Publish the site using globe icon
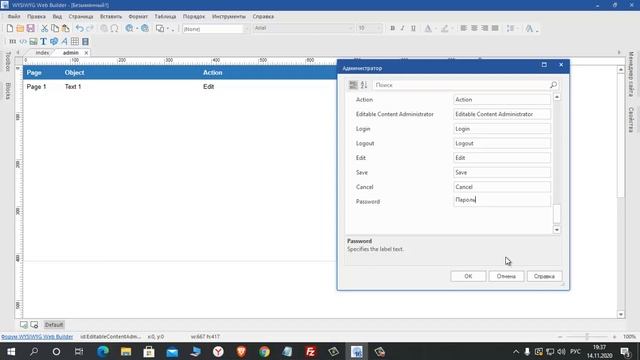 [145, 28]
